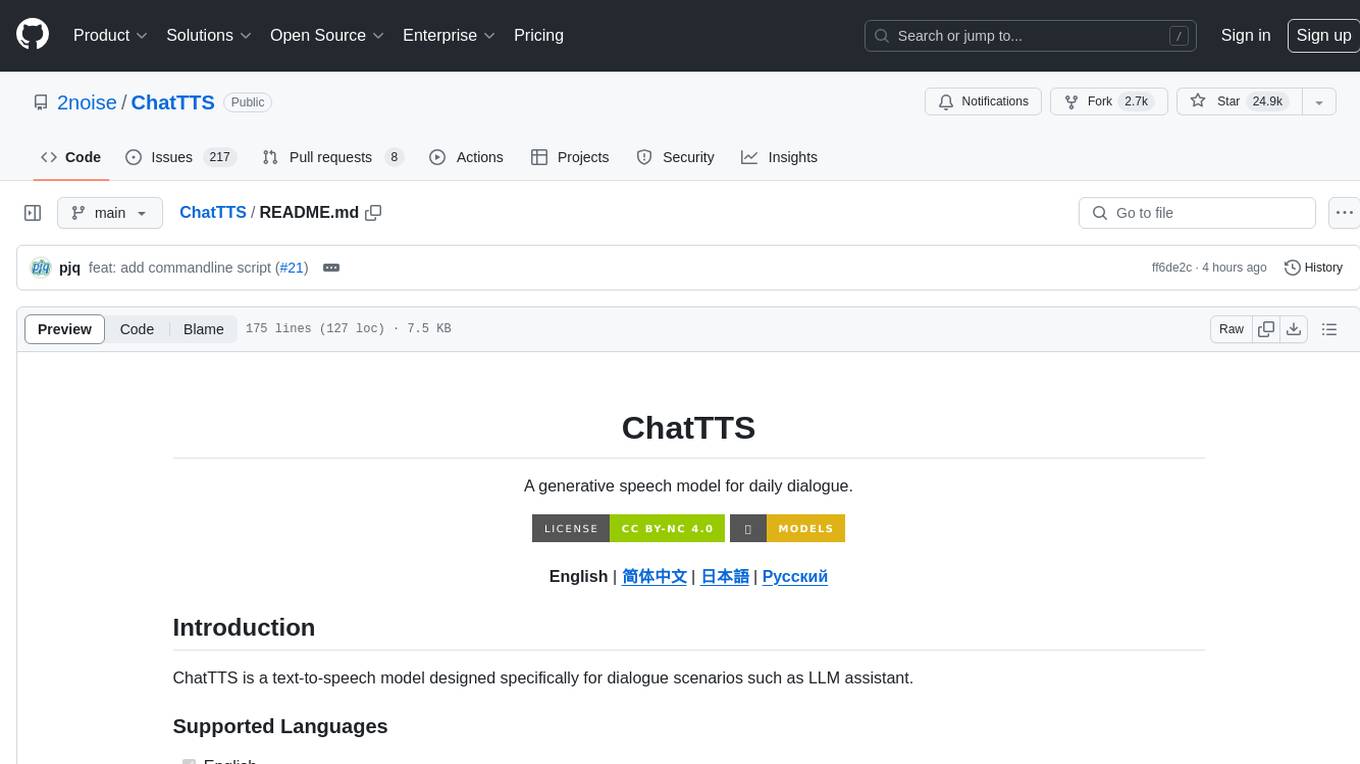Click the Notifications bell button
This screenshot has width=1360, height=764.
coord(984,102)
